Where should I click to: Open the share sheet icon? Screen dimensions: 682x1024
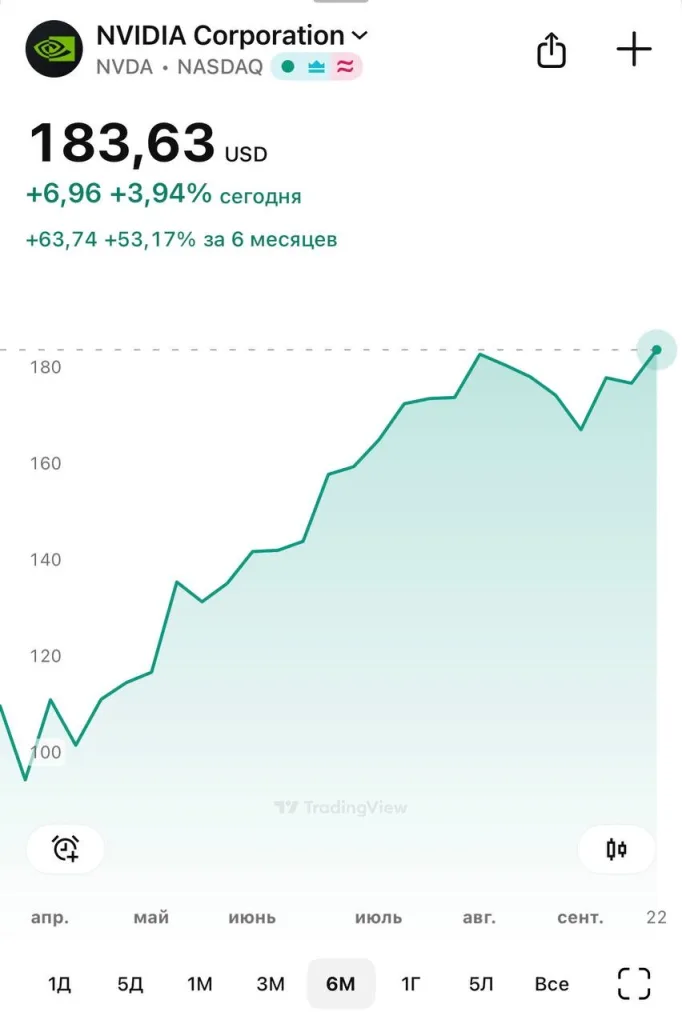(552, 49)
